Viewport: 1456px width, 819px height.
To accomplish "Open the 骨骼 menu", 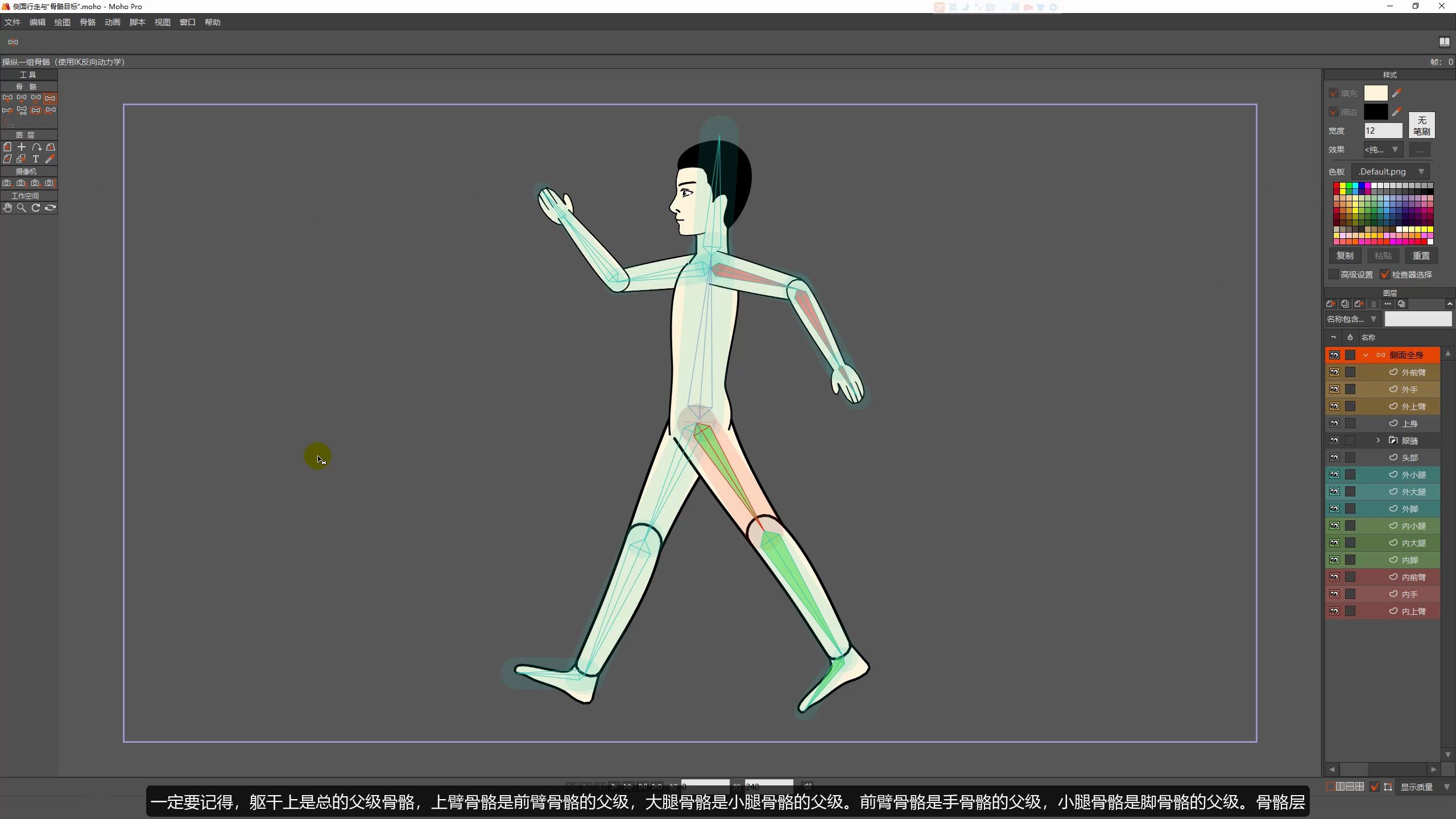I will click(87, 22).
